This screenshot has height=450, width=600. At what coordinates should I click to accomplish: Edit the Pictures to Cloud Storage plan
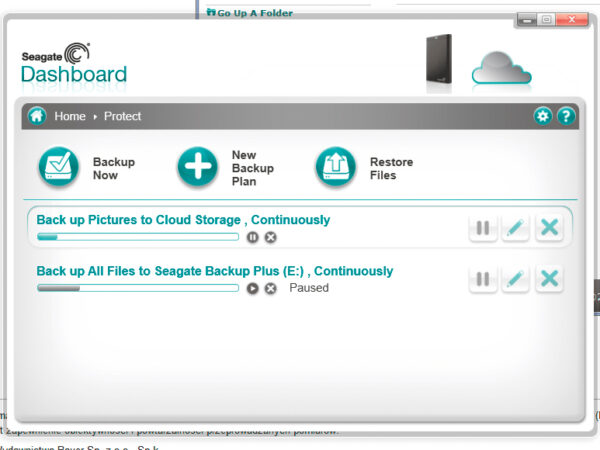[x=515, y=227]
